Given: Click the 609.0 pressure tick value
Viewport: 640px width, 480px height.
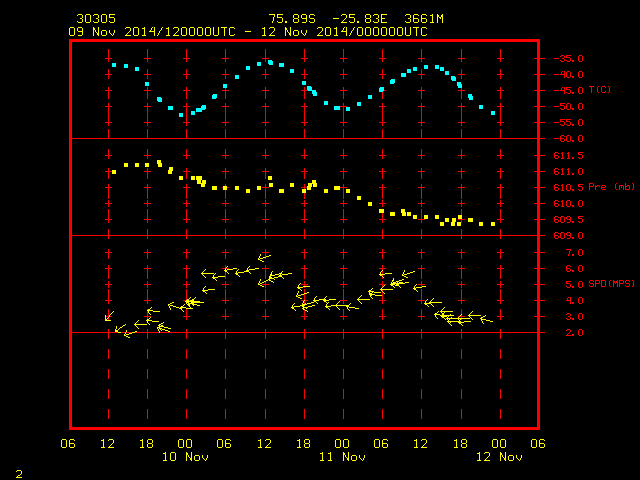Looking at the screenshot, I should pos(569,236).
